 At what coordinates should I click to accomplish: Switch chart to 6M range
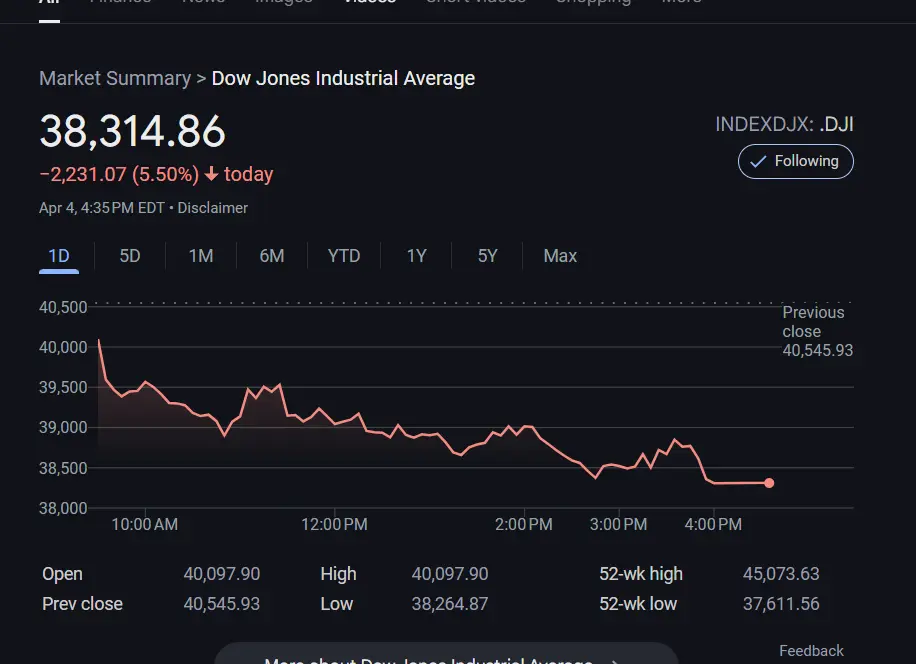point(272,256)
